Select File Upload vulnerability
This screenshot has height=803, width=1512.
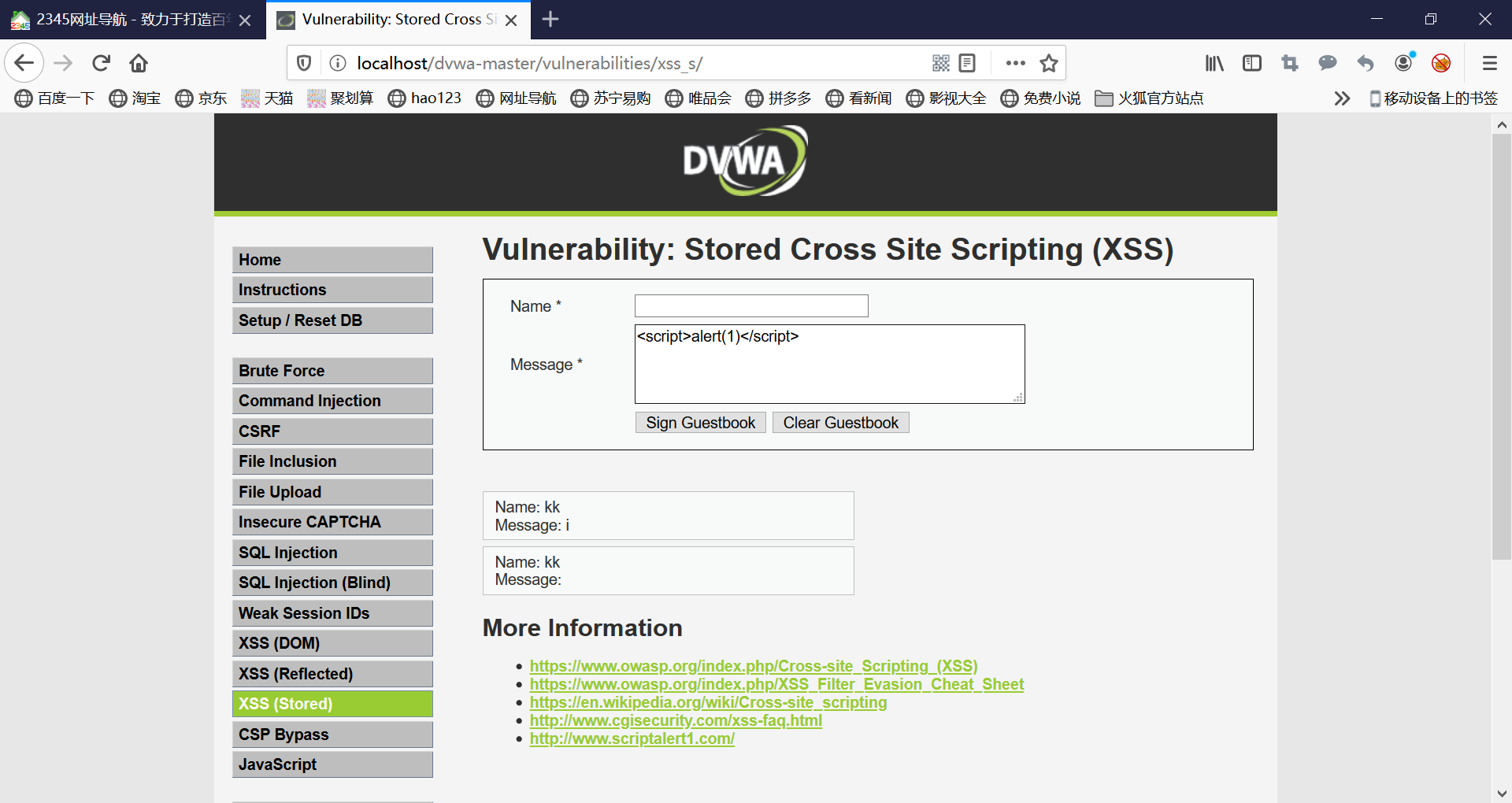click(332, 492)
